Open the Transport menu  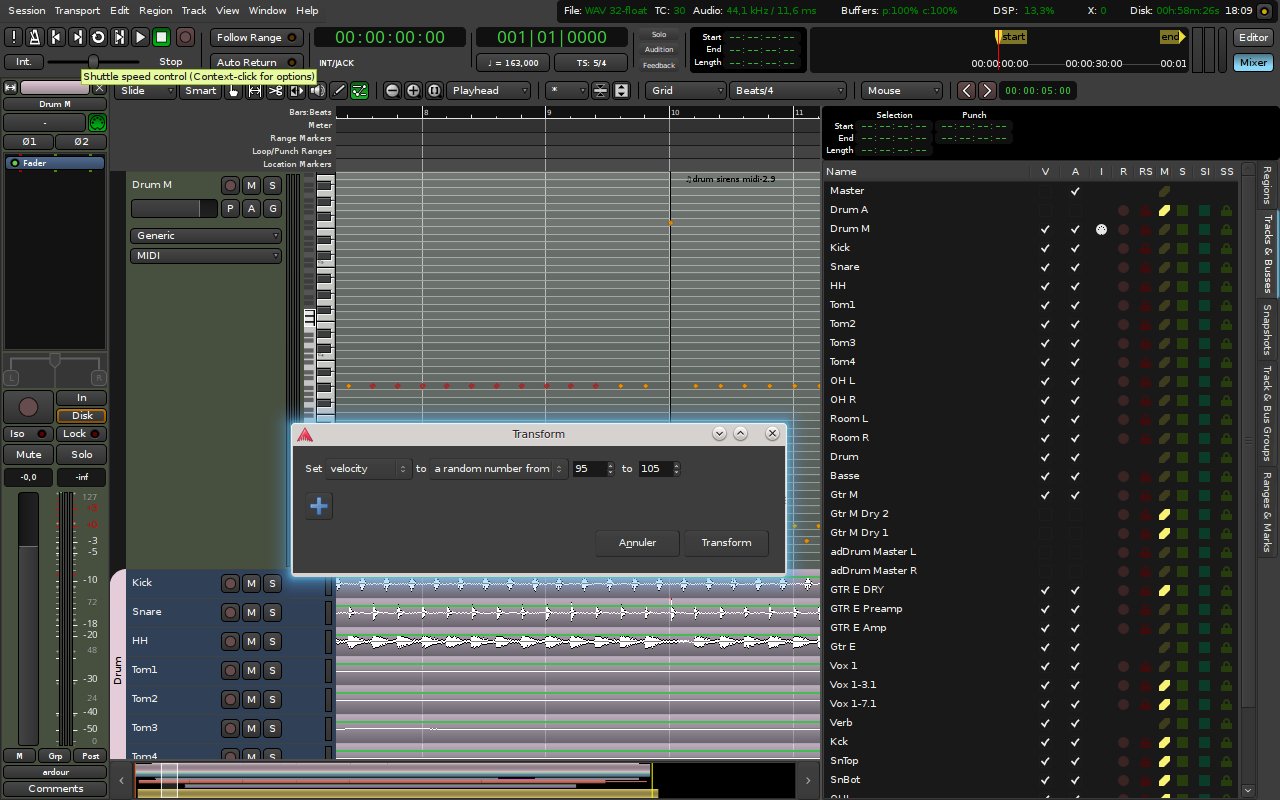(x=77, y=10)
